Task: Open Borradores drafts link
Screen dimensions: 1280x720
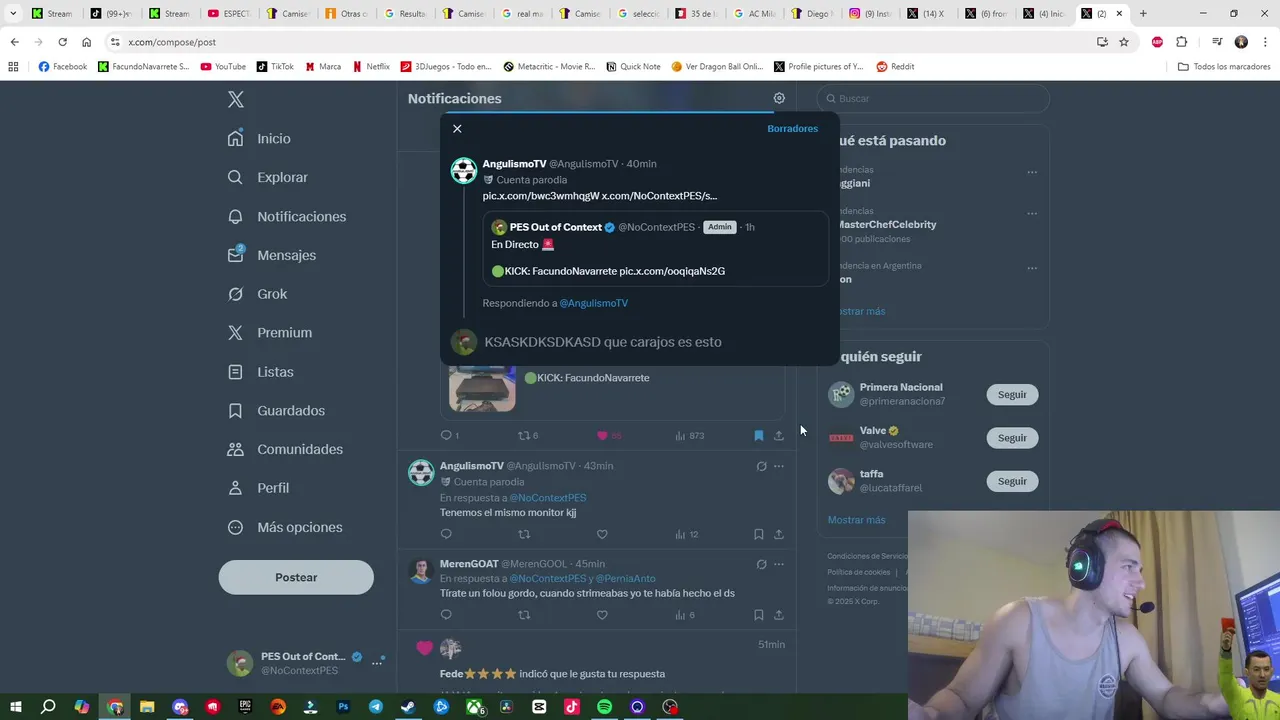Action: [x=792, y=129]
